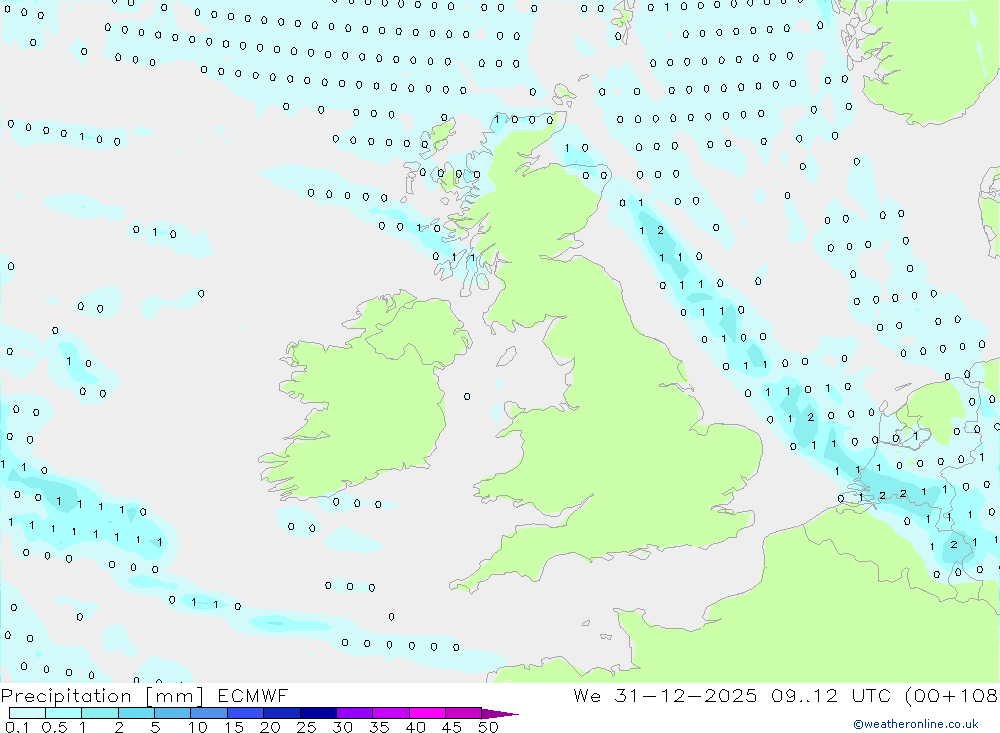Click the legend value label '0.1'
1000x733 pixels.
(17, 727)
